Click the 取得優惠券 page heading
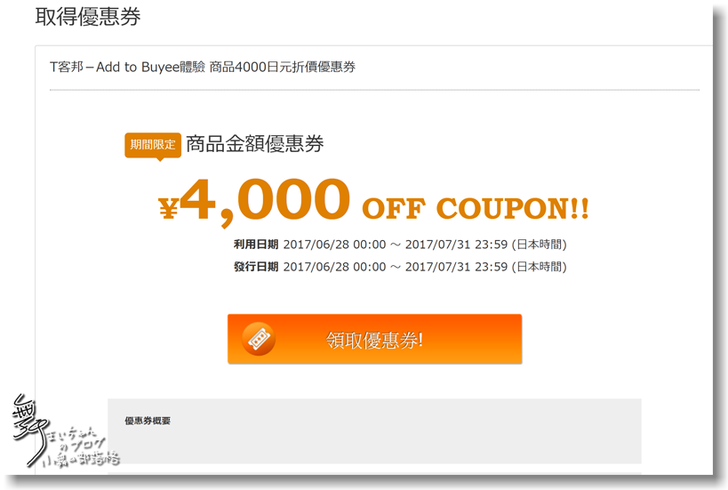This screenshot has width=728, height=490. point(88,17)
